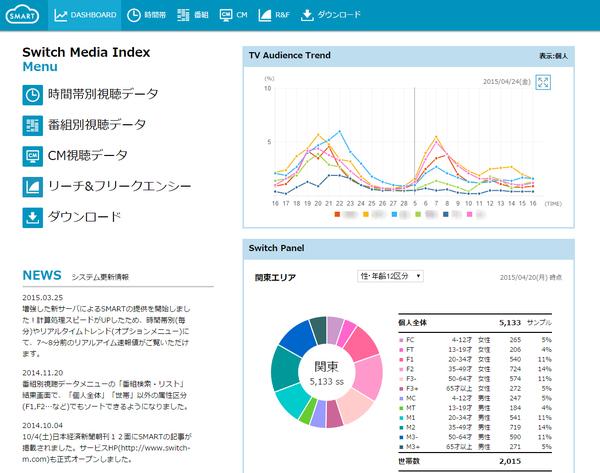The image size is (600, 473).
Task: Open the R&F nav tab
Action: 274,15
